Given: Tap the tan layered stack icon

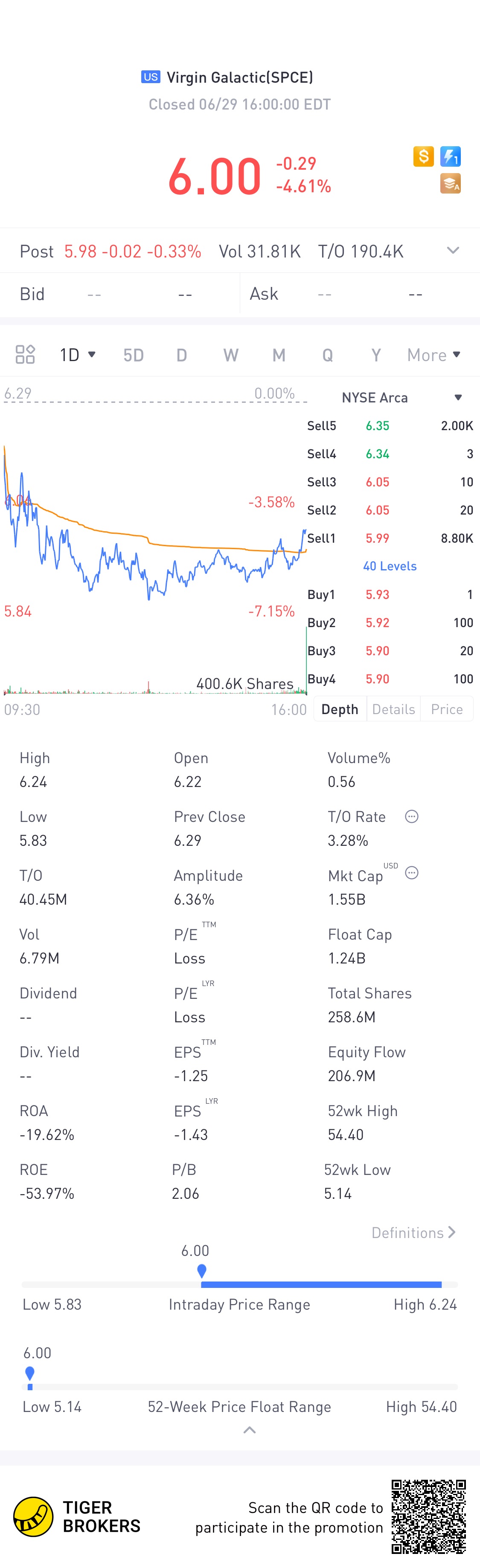Looking at the screenshot, I should pyautogui.click(x=450, y=183).
